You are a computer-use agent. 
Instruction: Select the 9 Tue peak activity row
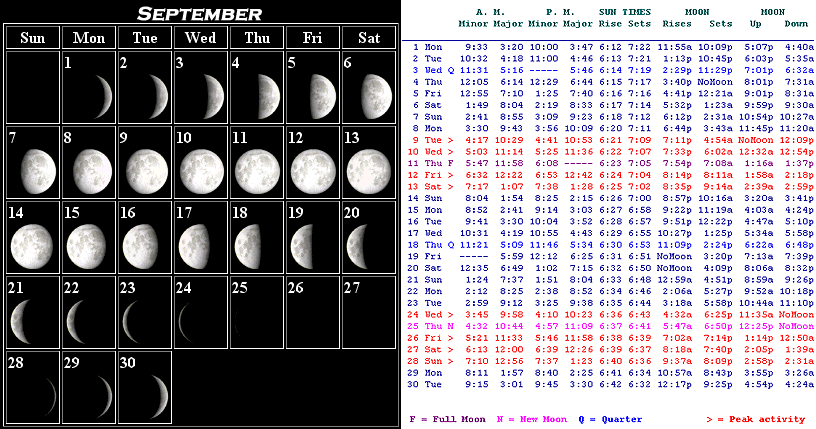click(x=611, y=139)
